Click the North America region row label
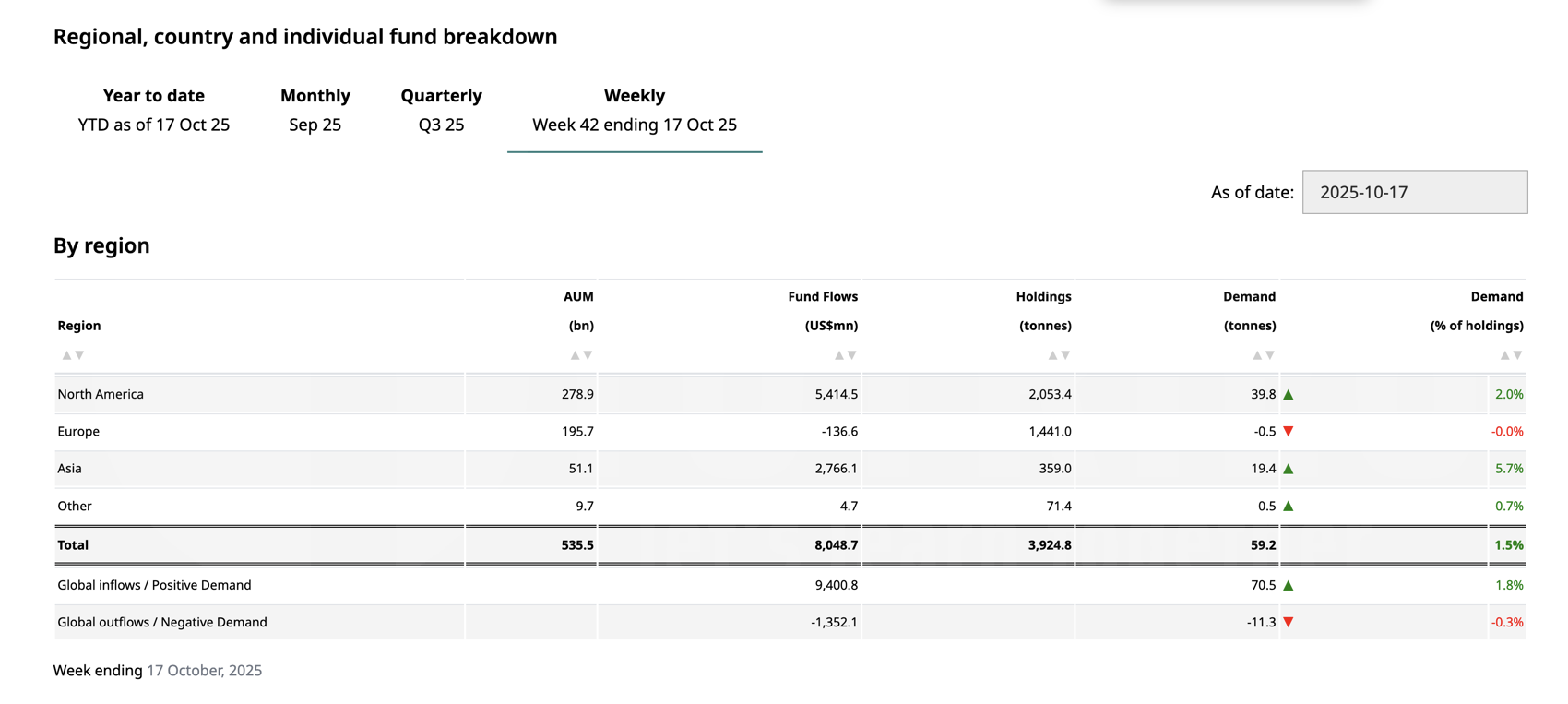The height and width of the screenshot is (704, 1568). click(x=101, y=394)
